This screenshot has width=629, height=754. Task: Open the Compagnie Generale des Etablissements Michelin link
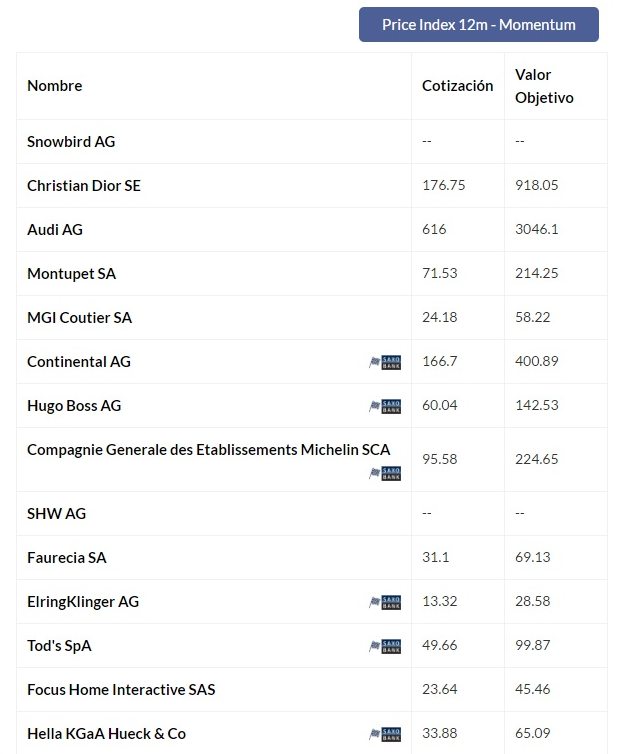[x=208, y=450]
